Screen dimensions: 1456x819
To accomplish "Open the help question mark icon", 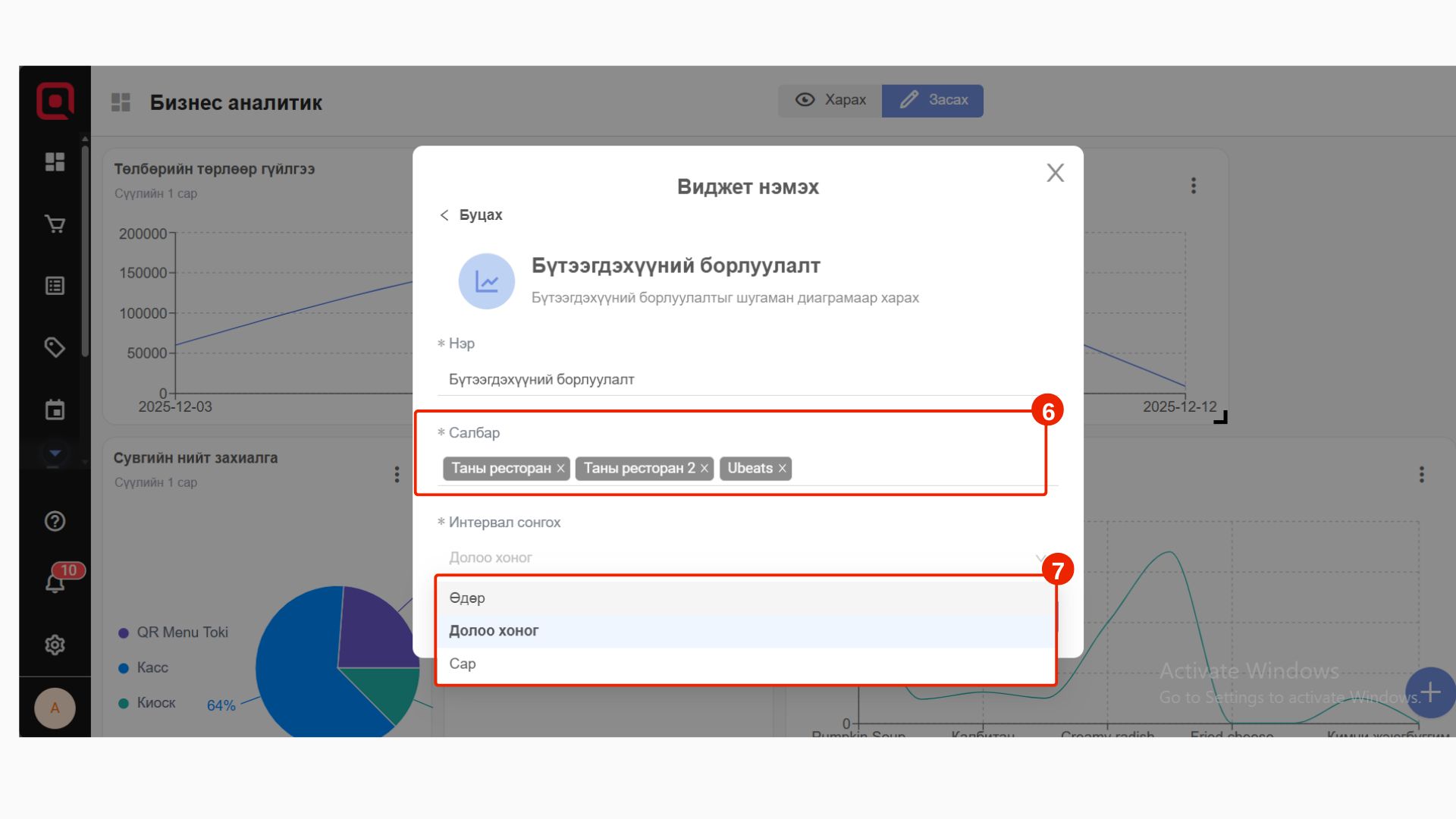I will tap(55, 521).
